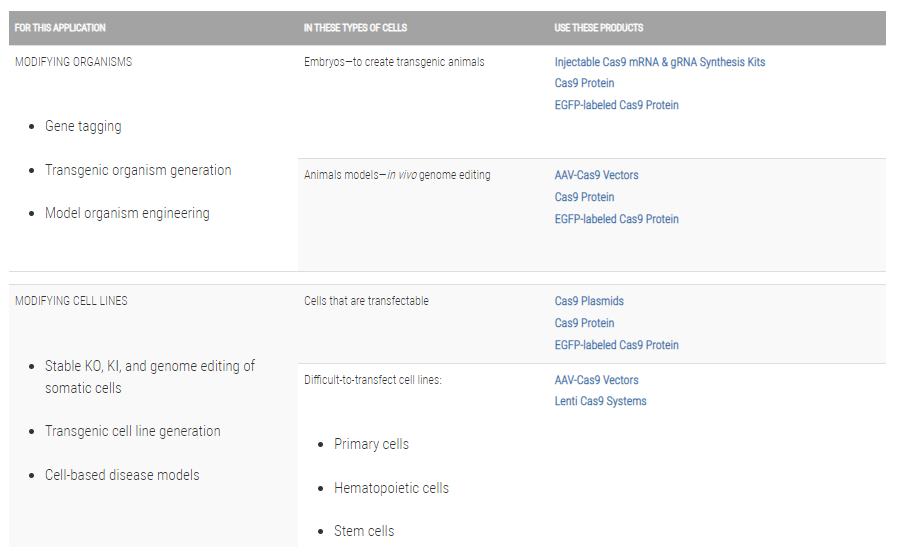Click the "In These Types of Cells" header

click(x=355, y=28)
